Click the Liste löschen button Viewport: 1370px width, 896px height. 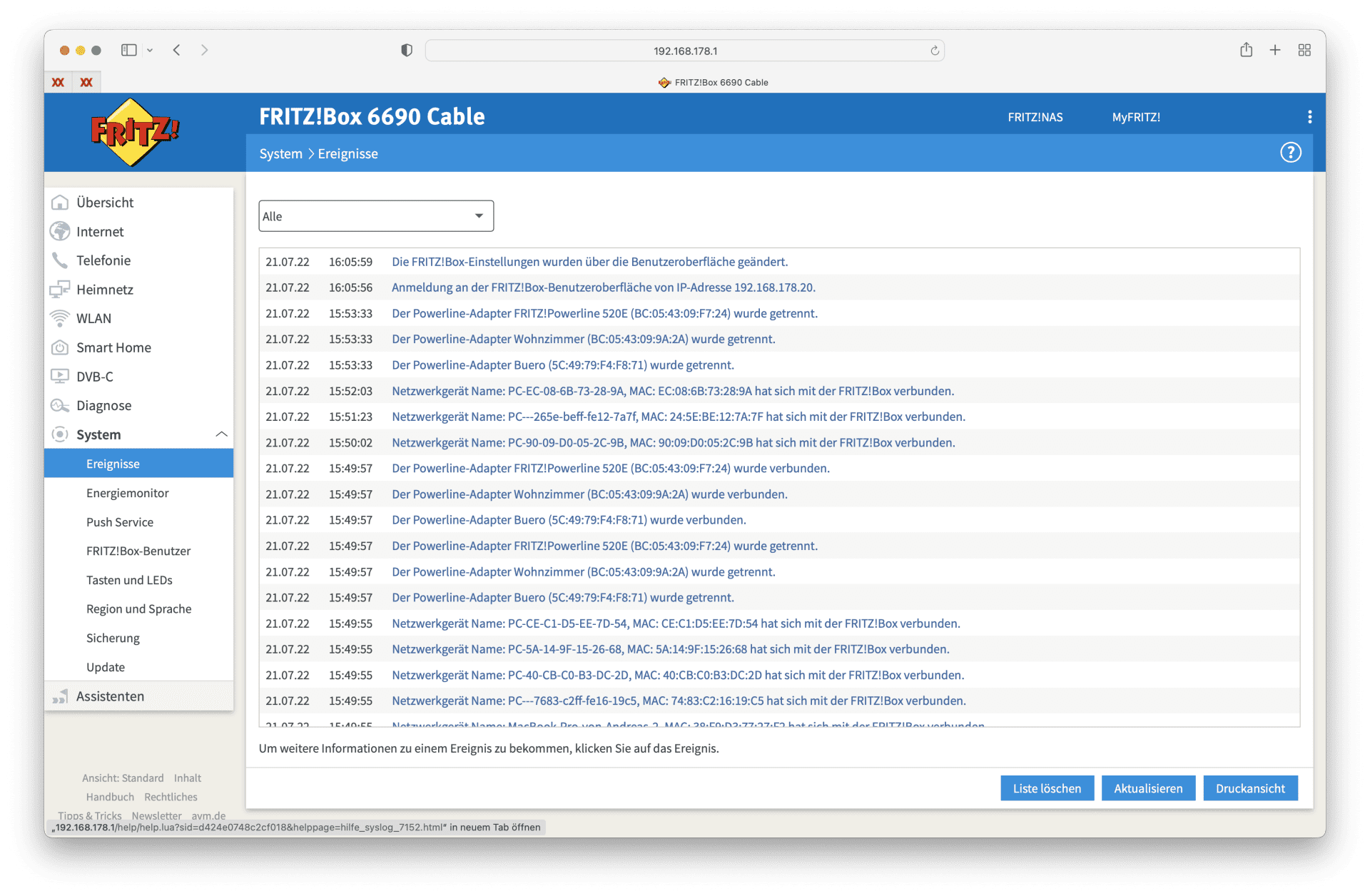pyautogui.click(x=1047, y=788)
